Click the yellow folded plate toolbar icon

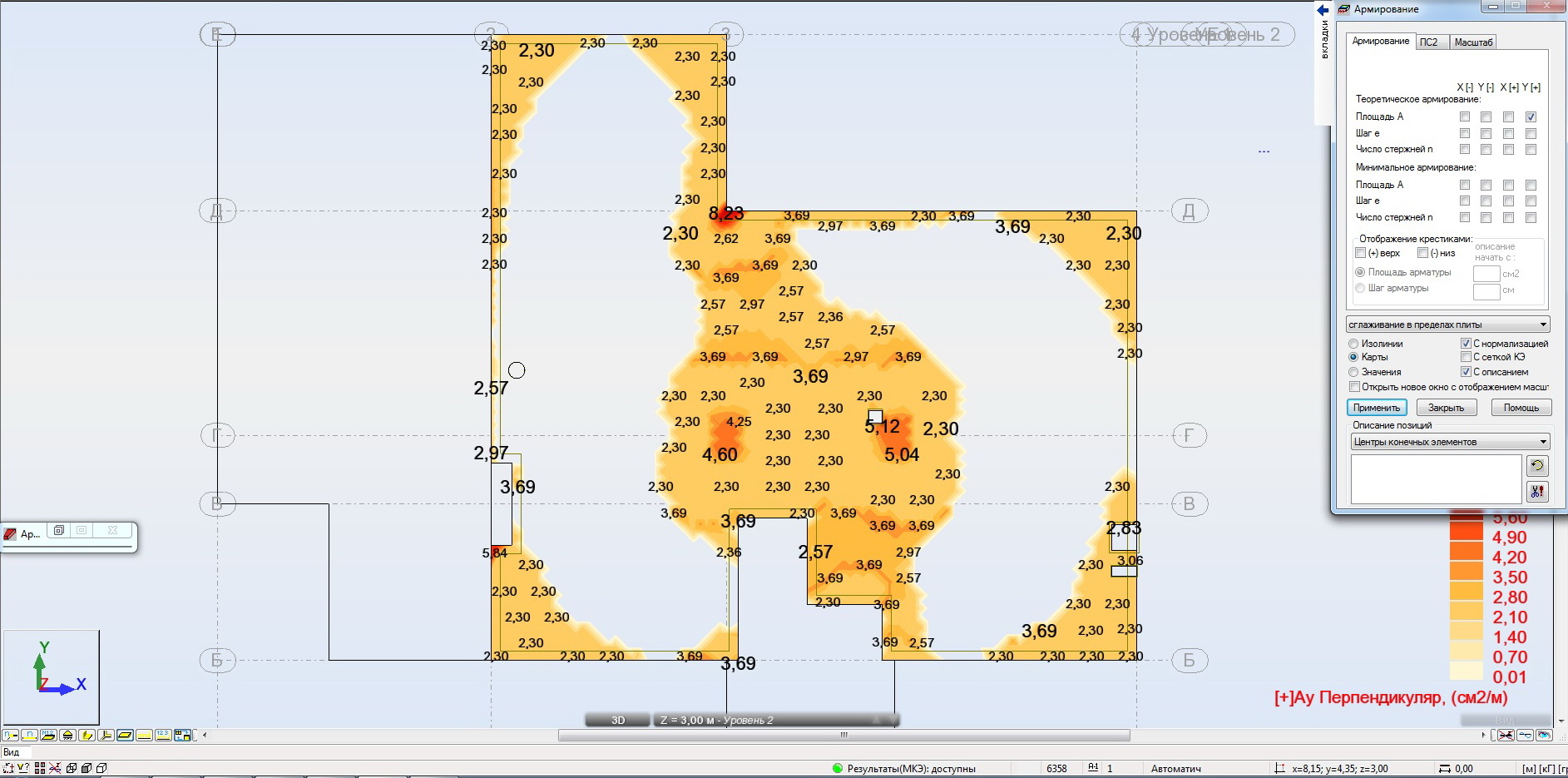pos(87,736)
